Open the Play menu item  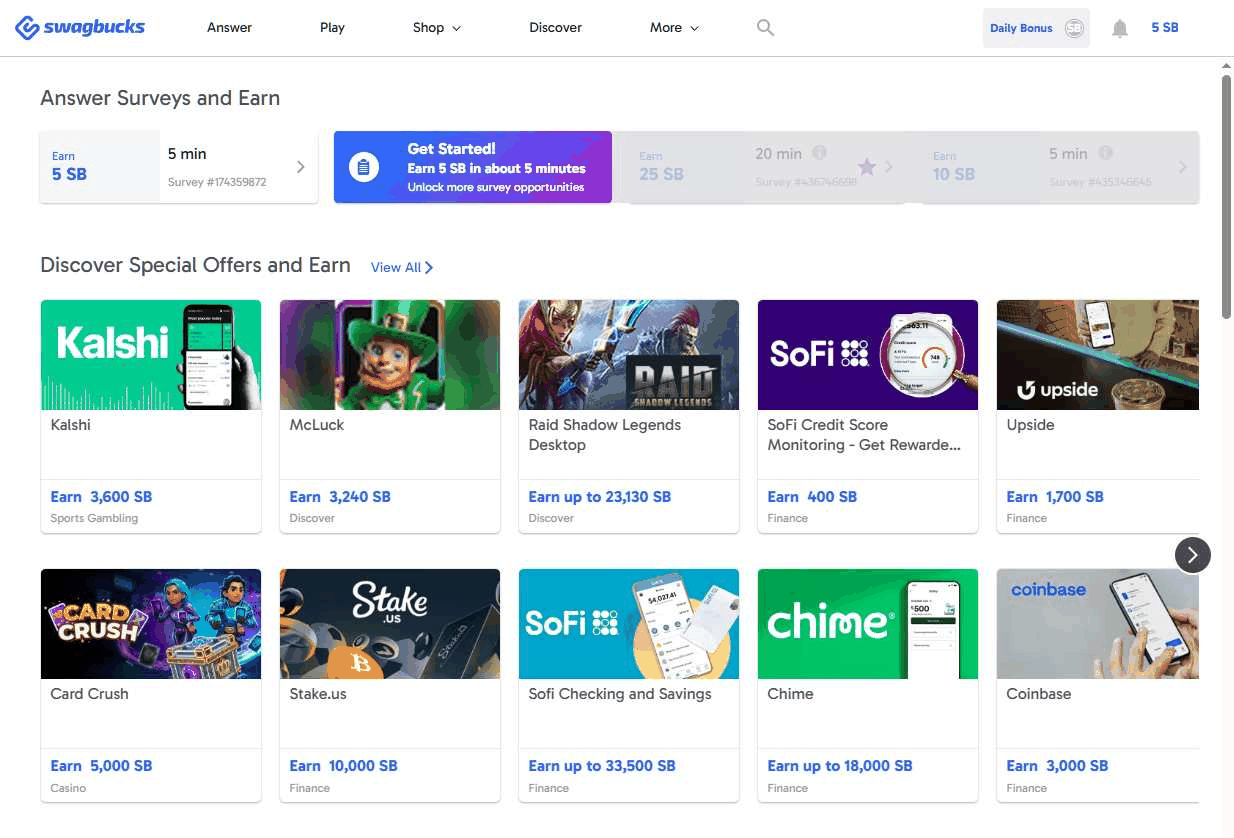pyautogui.click(x=332, y=28)
